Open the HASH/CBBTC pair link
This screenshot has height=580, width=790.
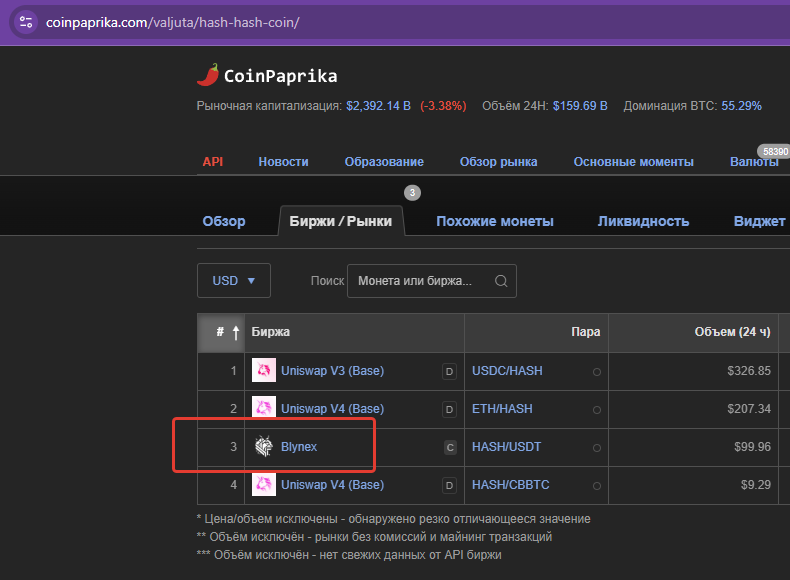coord(510,485)
